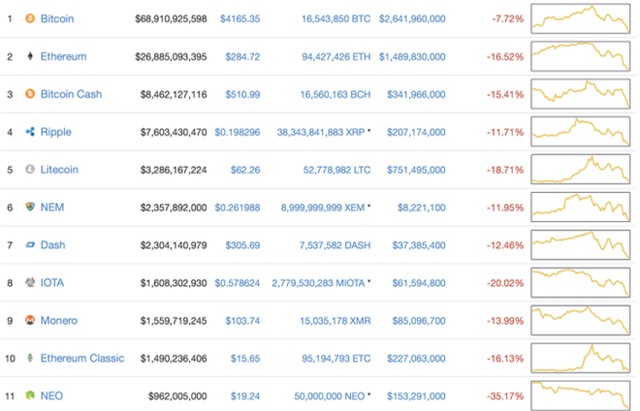Image resolution: width=640 pixels, height=411 pixels.
Task: Click the Monero logo icon
Action: (x=29, y=321)
